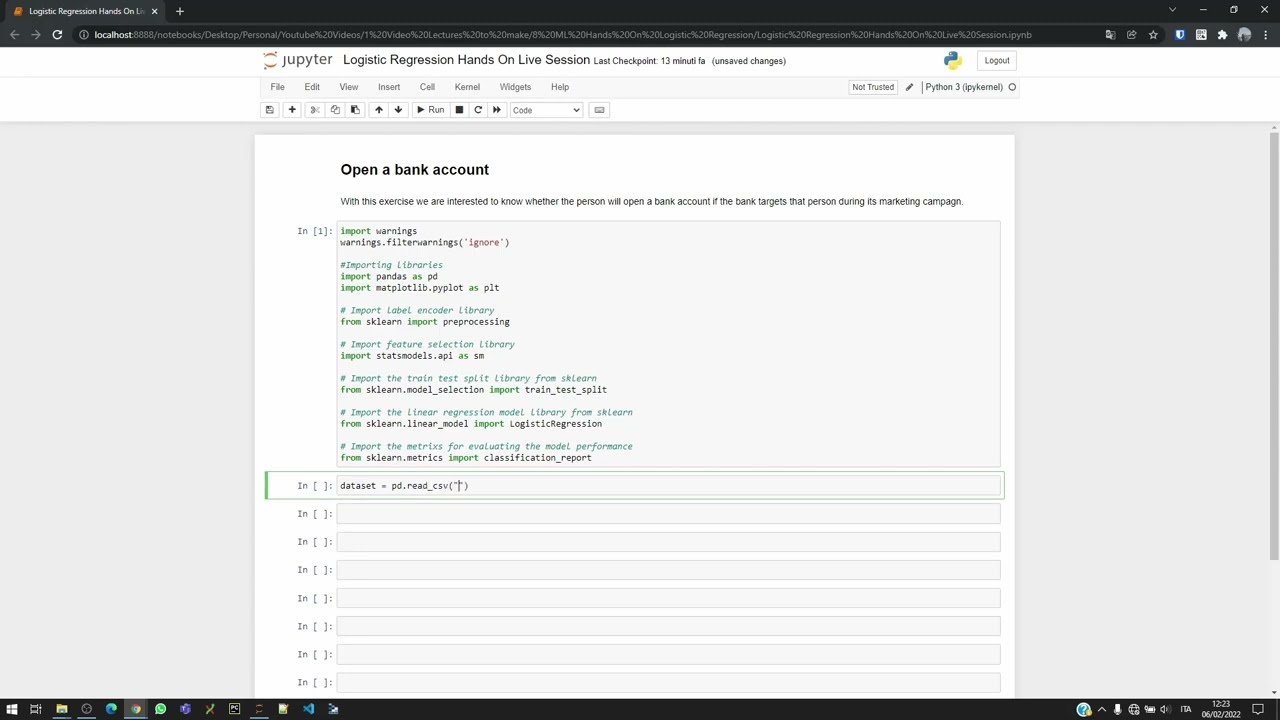This screenshot has width=1280, height=720.
Task: Click the pencil edit-mode indicator icon
Action: (909, 87)
